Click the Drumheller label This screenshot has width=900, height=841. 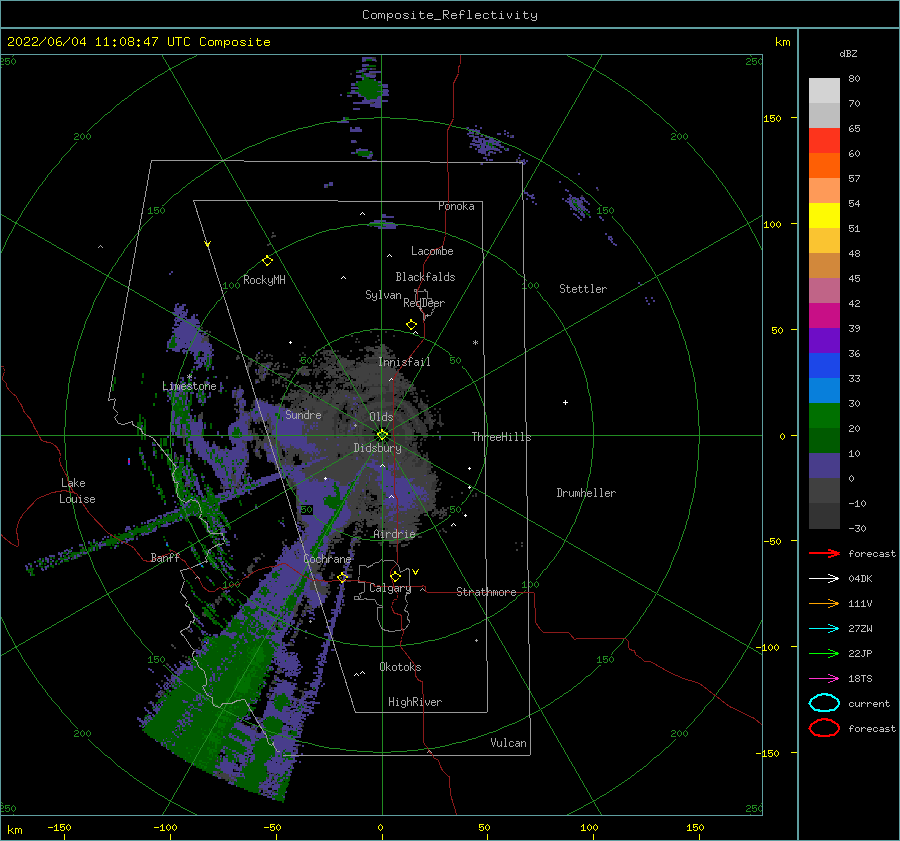tap(586, 493)
